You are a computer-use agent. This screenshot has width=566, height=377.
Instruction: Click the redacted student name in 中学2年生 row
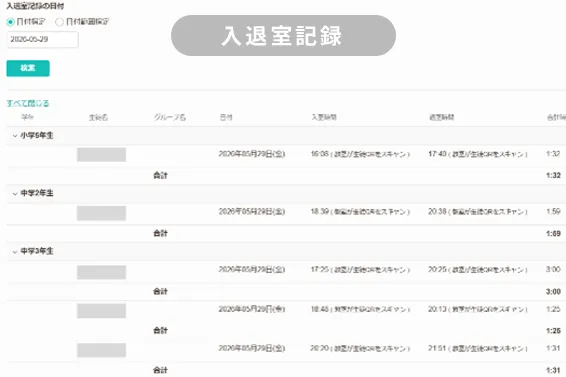[x=101, y=213]
